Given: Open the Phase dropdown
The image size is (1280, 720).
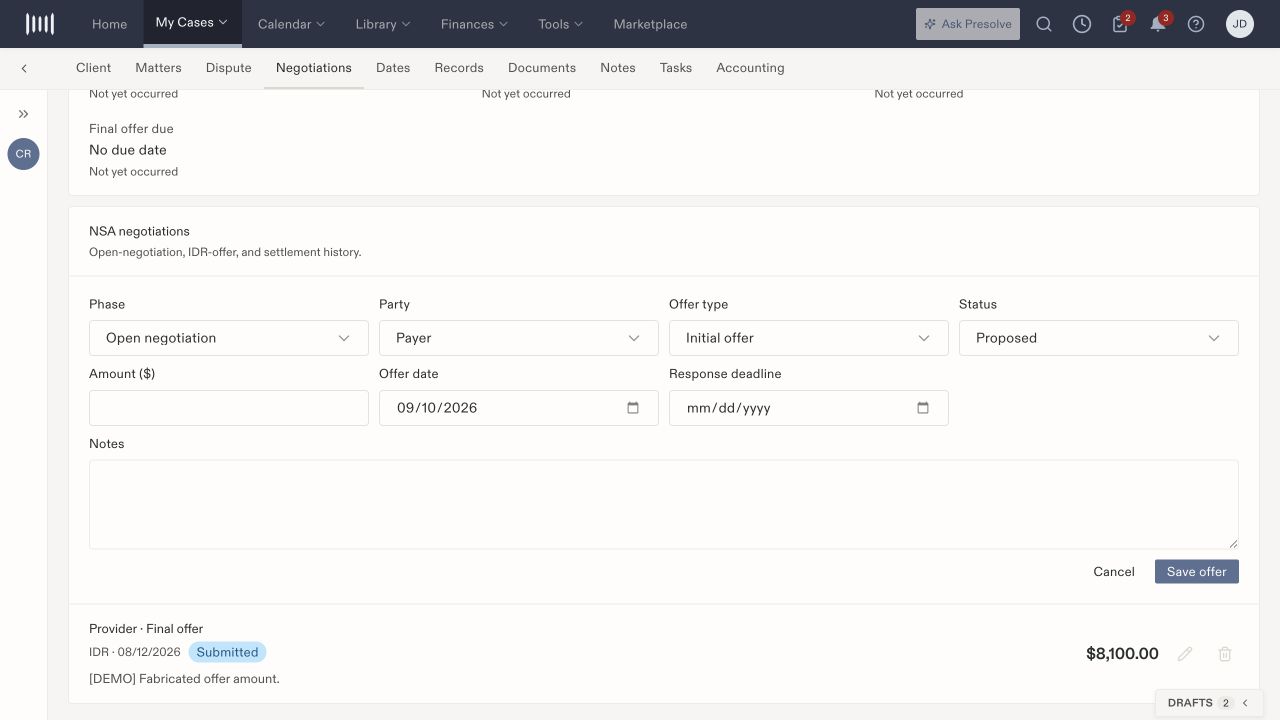Looking at the screenshot, I should pyautogui.click(x=229, y=338).
